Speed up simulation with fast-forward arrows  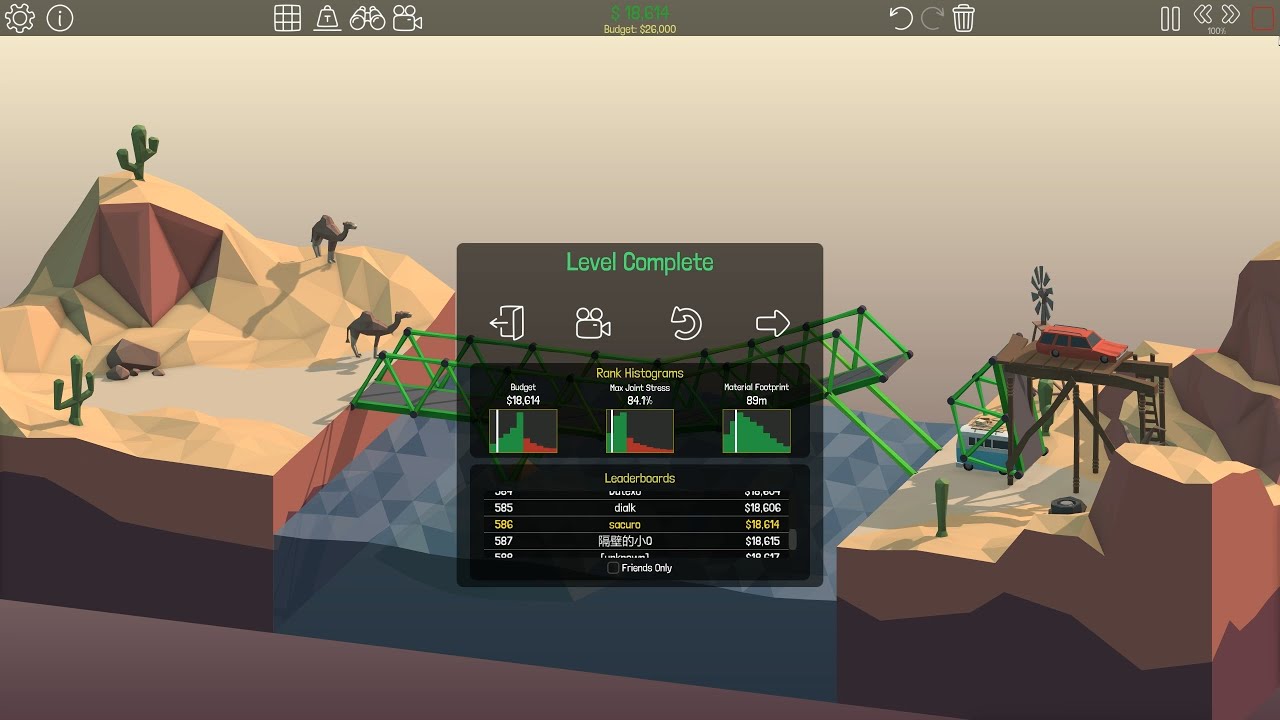[1231, 14]
